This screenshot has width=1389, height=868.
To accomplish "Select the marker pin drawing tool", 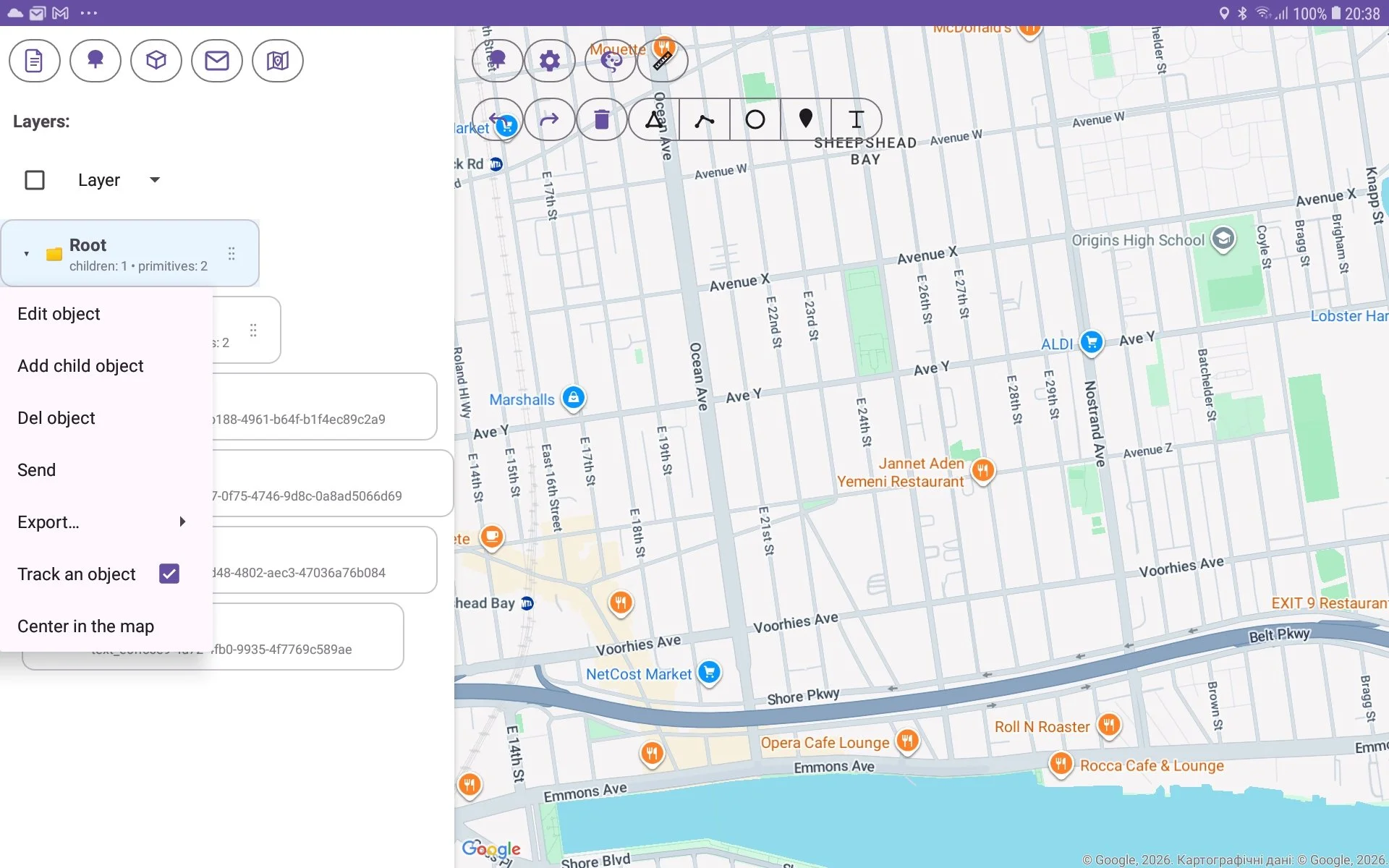I will [x=805, y=119].
